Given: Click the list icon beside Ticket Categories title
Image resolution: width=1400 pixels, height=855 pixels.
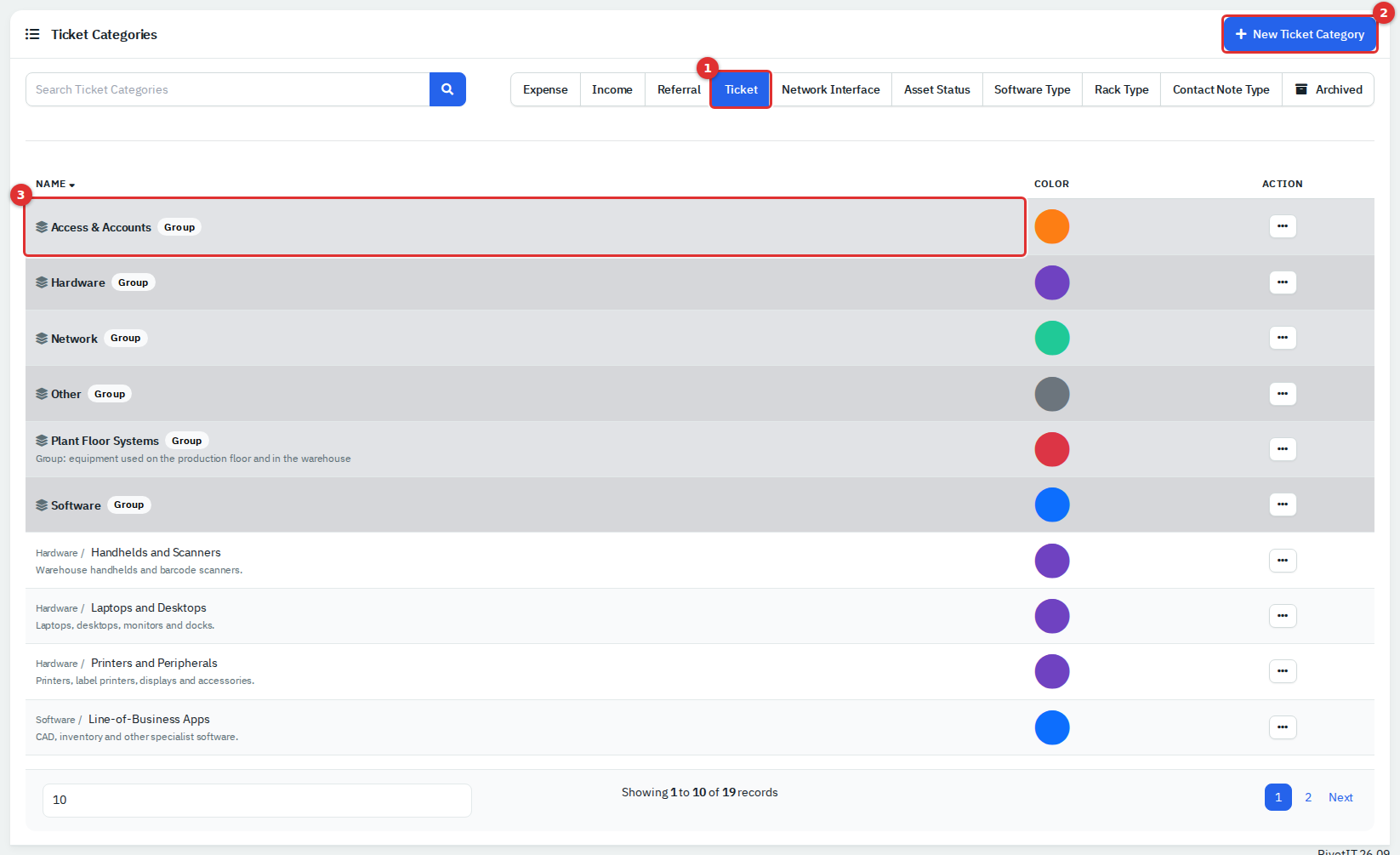Looking at the screenshot, I should pos(32,34).
